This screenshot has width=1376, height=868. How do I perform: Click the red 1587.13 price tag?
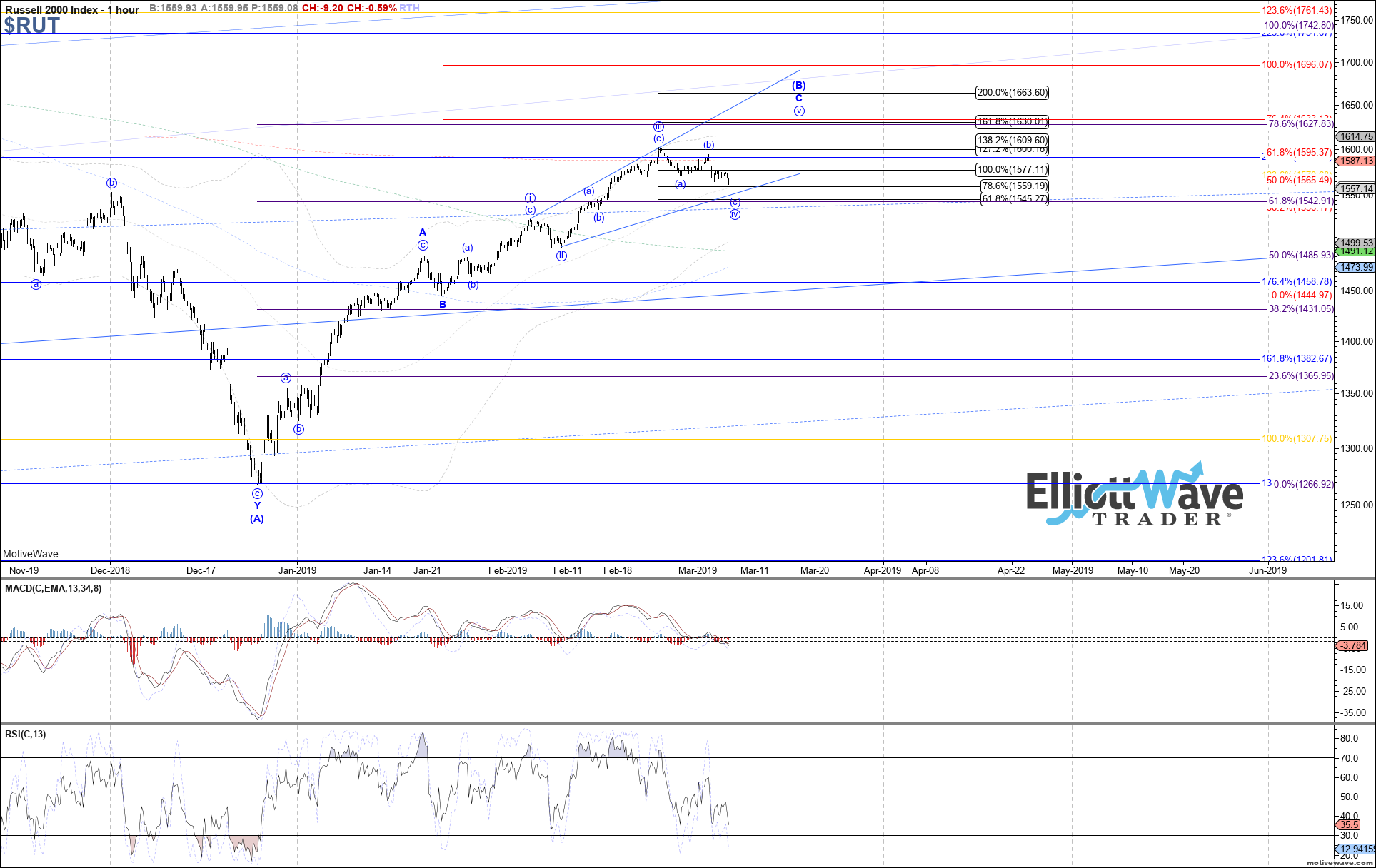coord(1355,161)
